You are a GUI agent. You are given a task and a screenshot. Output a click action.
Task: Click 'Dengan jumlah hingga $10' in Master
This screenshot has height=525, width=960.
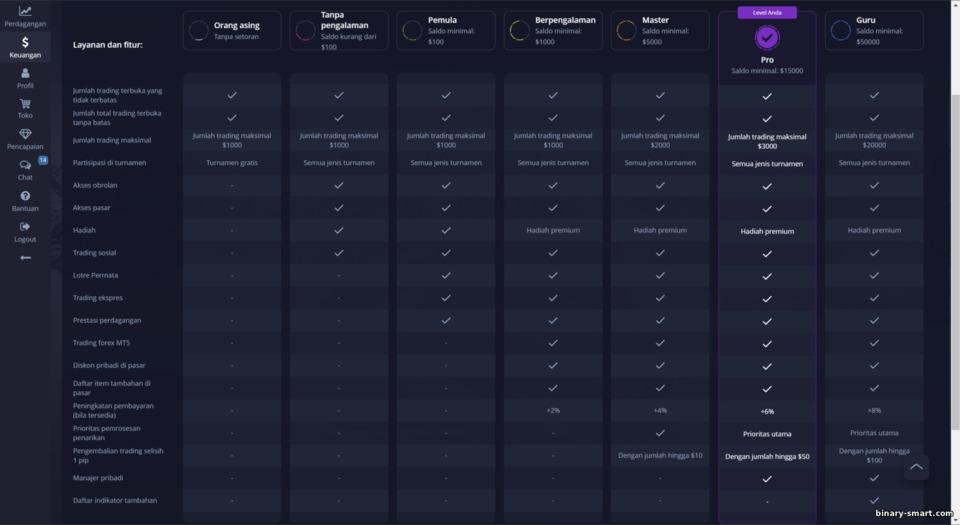point(660,456)
